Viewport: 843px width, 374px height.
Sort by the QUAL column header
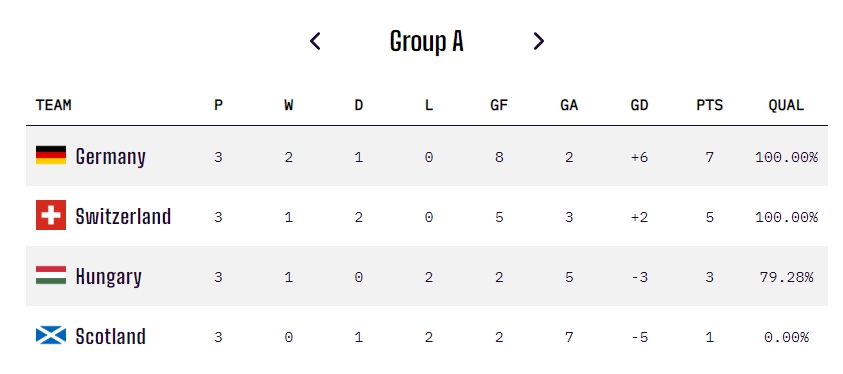tap(786, 105)
